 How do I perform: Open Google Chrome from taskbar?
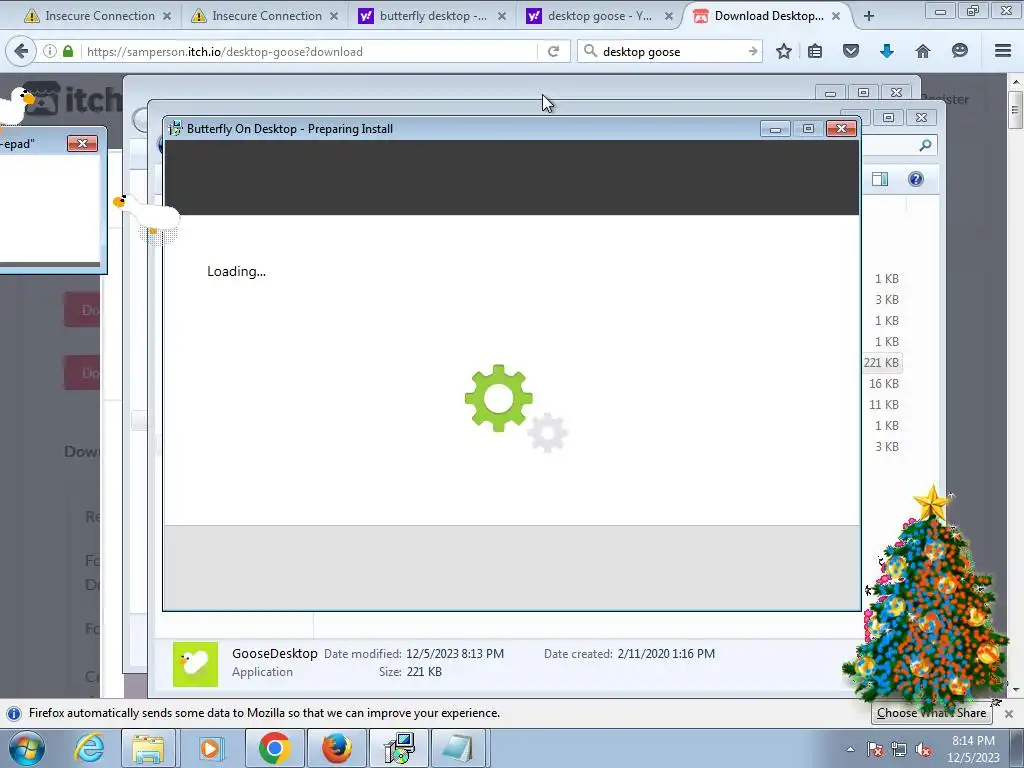click(274, 748)
